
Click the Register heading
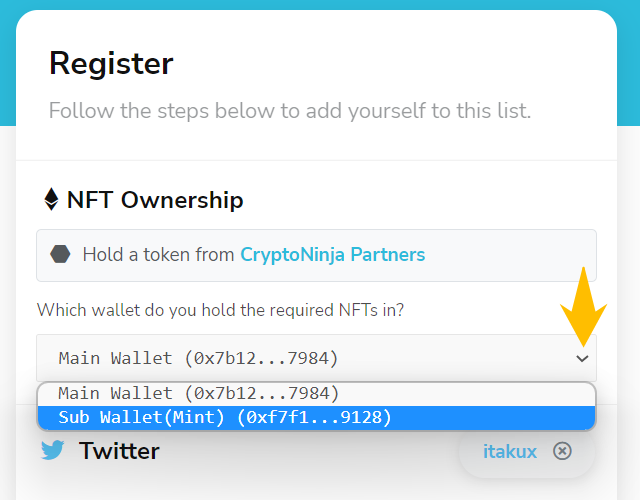coord(111,64)
